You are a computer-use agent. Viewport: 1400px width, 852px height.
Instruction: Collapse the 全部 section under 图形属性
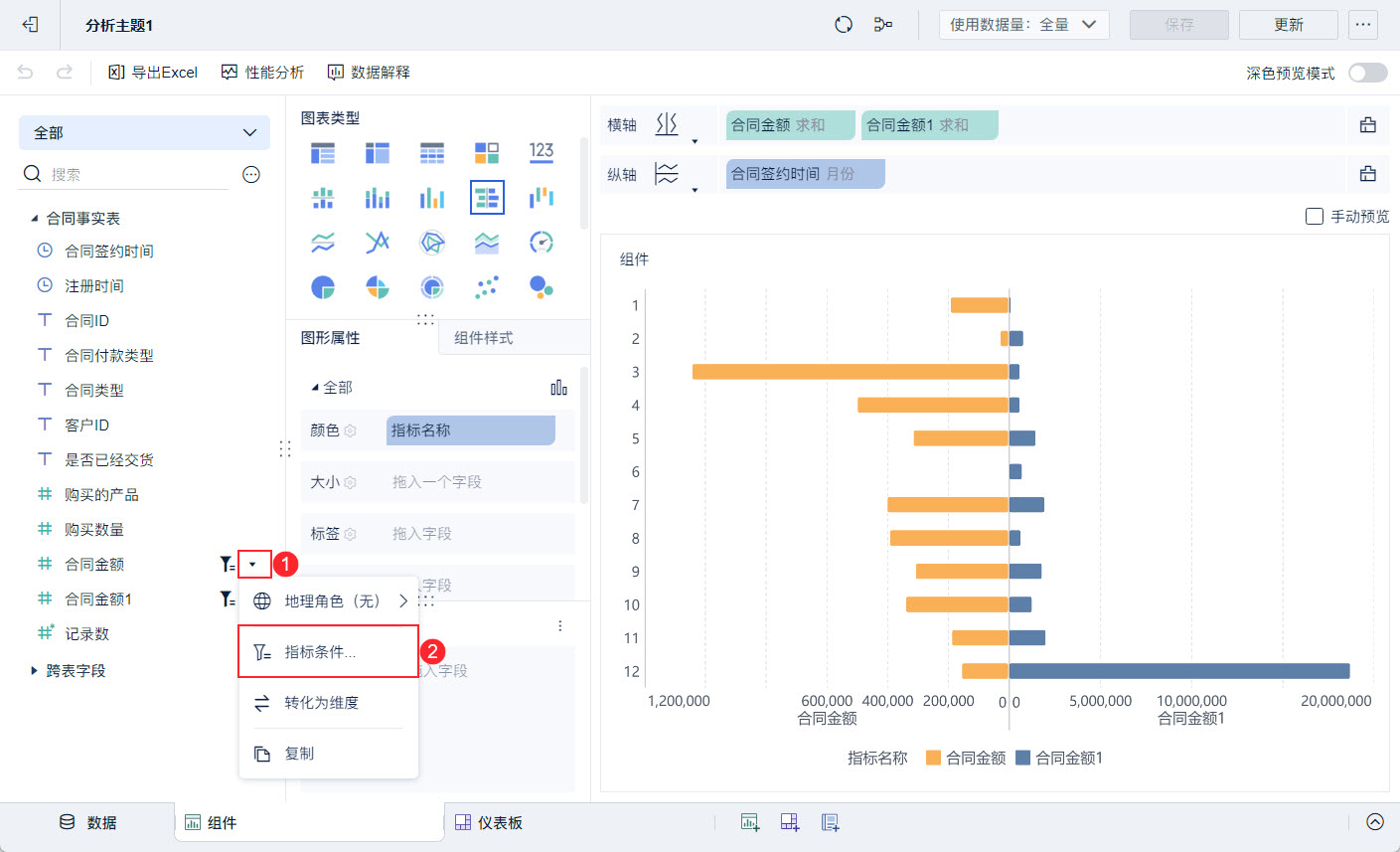[x=315, y=388]
